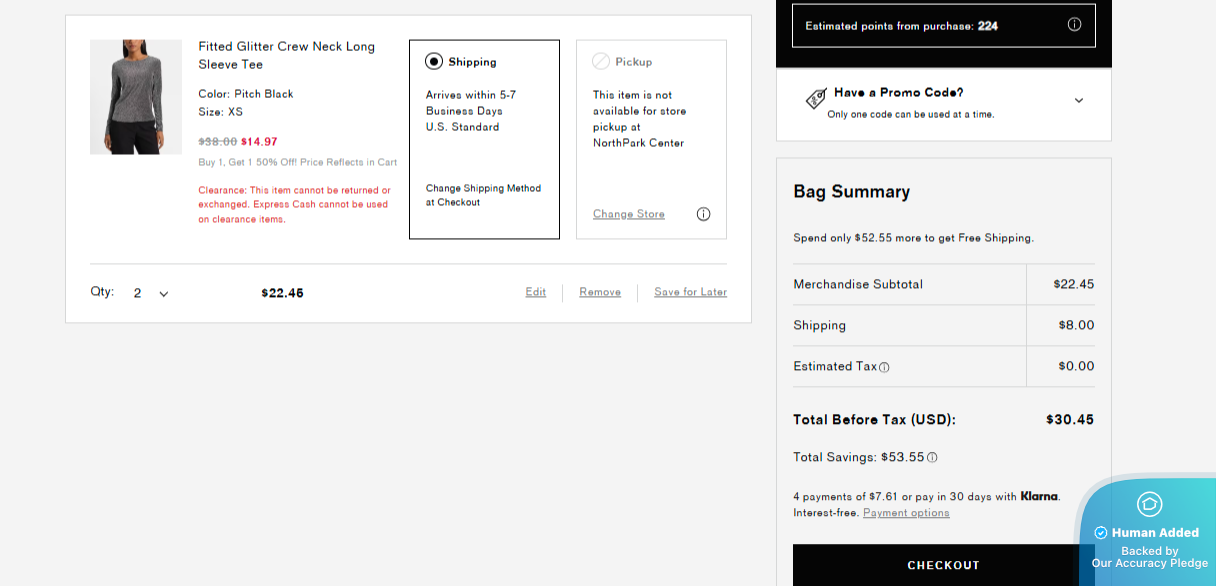The image size is (1216, 586).
Task: Open Klarna Payment options link
Action: (906, 513)
